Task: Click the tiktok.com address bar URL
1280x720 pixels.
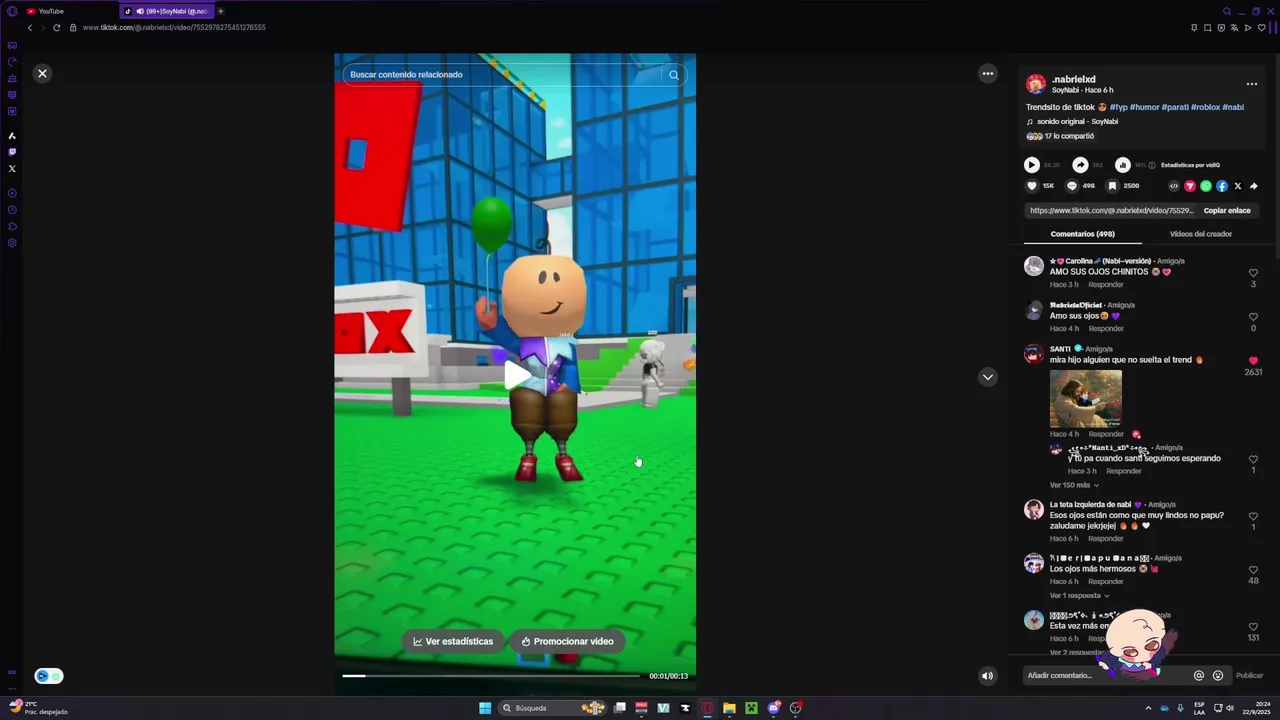Action: click(x=174, y=28)
